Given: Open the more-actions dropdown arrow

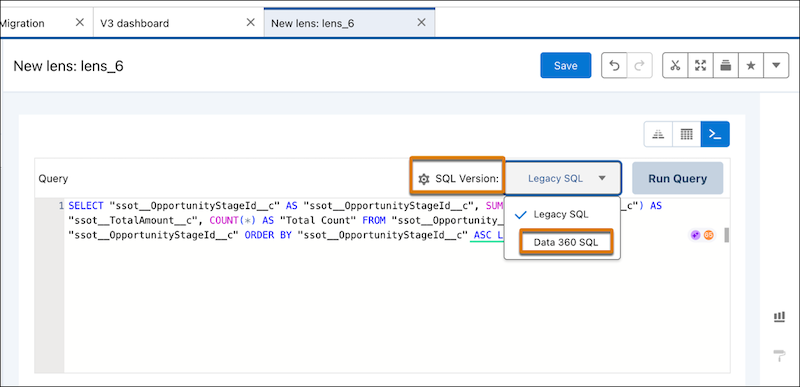Looking at the screenshot, I should click(776, 65).
